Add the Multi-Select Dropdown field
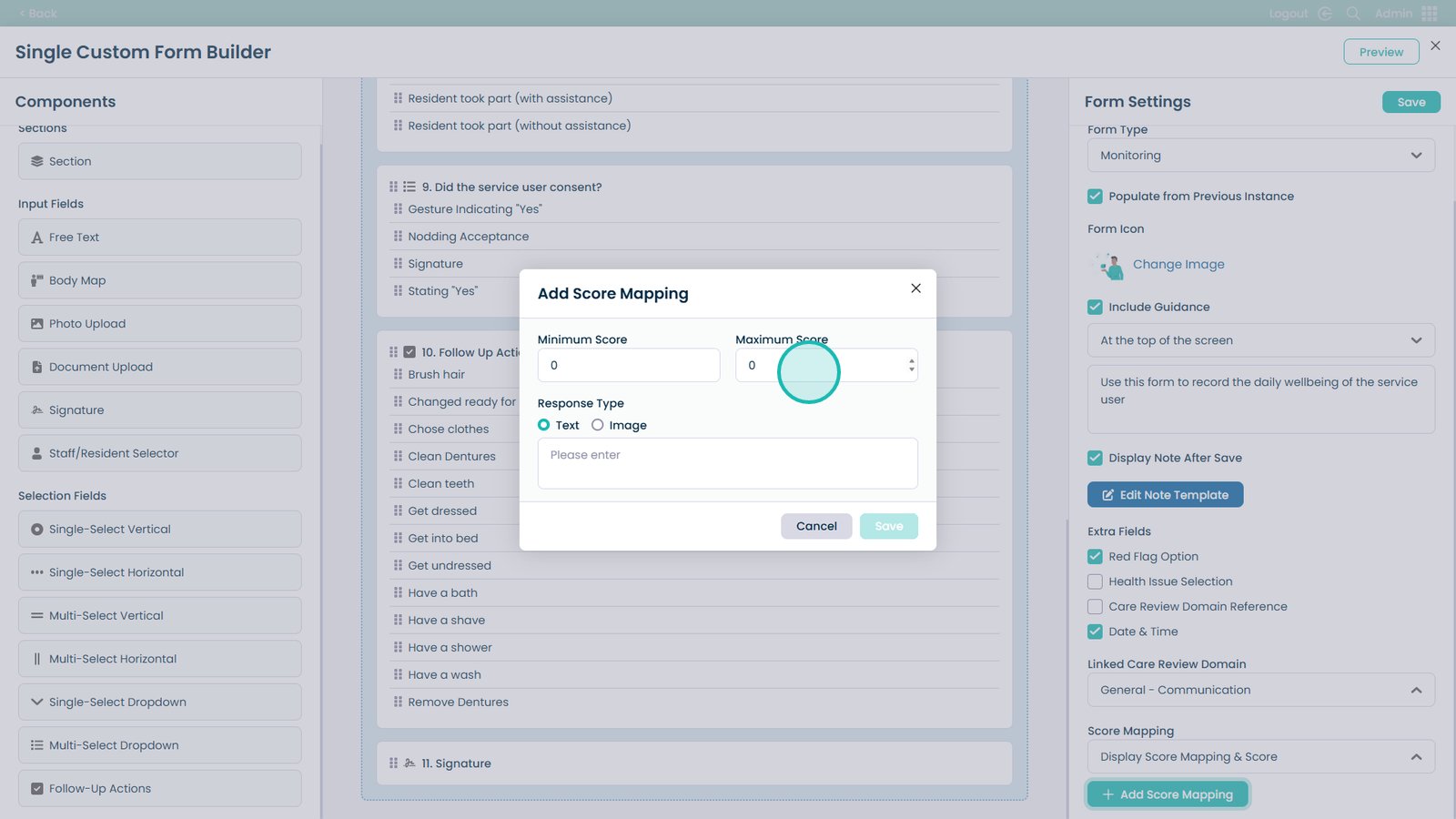This screenshot has height=819, width=1456. click(159, 745)
